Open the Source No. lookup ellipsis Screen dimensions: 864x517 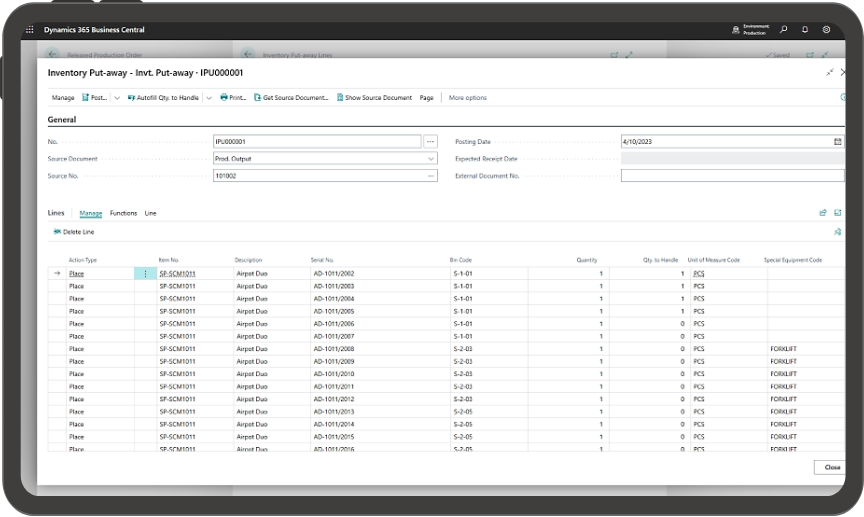[x=431, y=176]
